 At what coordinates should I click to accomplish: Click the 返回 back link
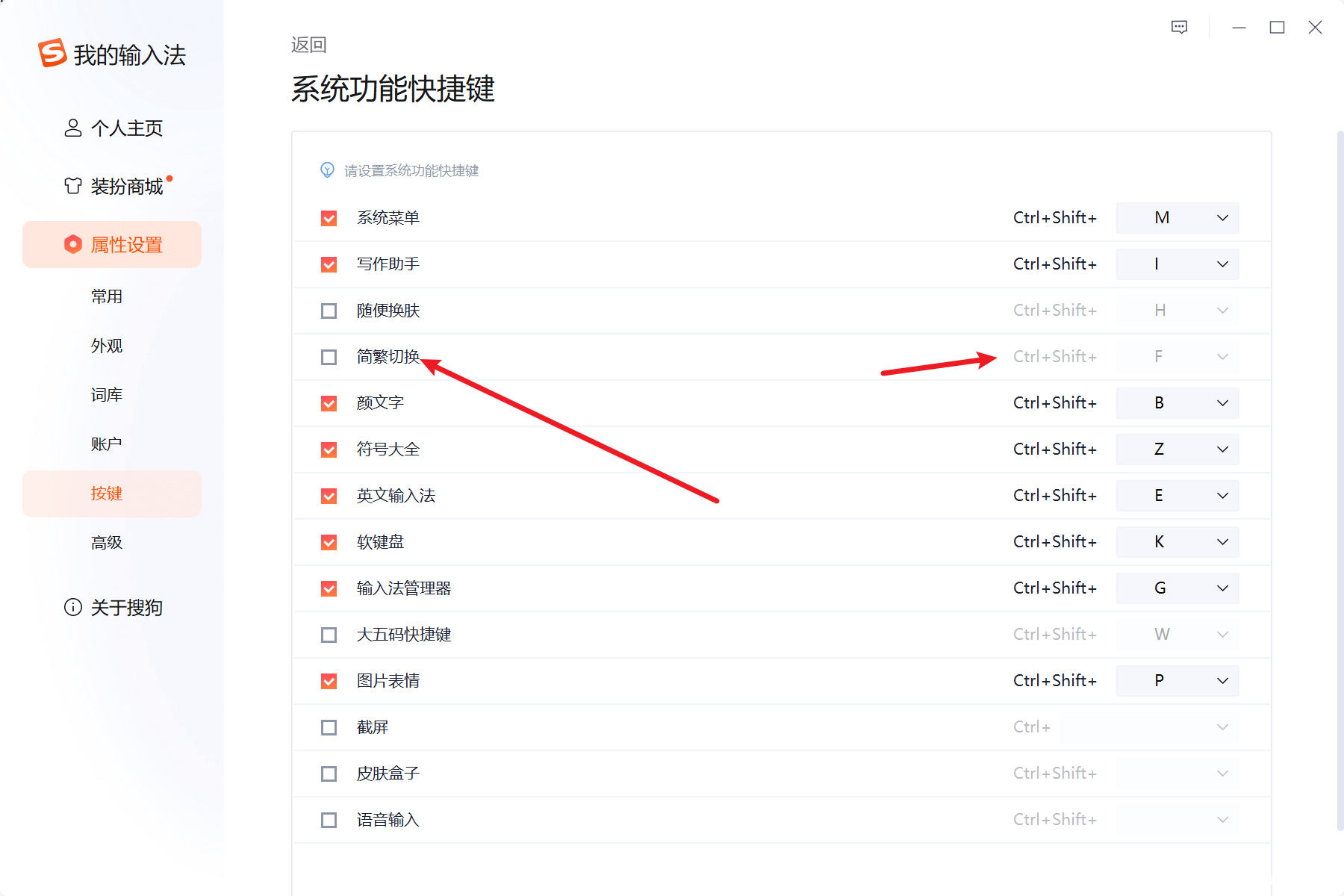tap(308, 44)
